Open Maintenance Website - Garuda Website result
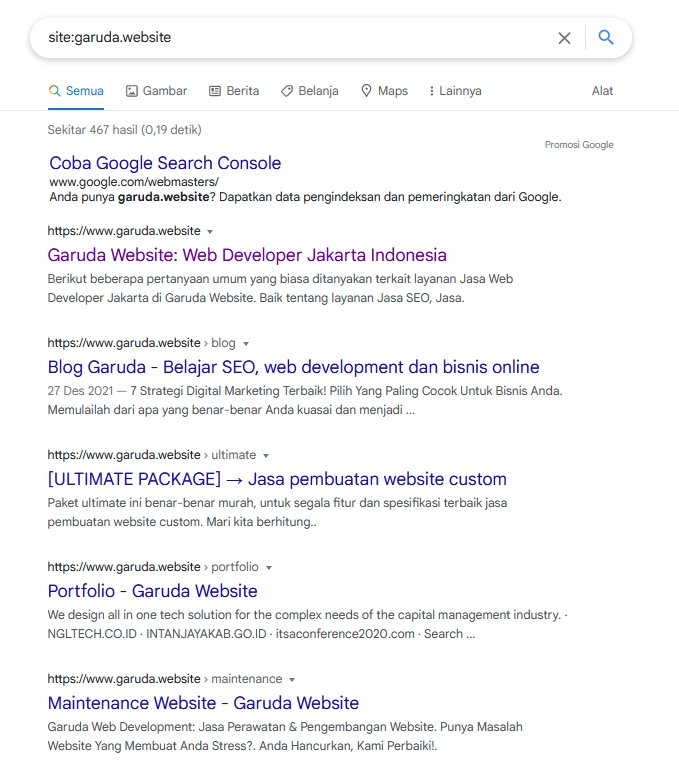 (x=203, y=703)
